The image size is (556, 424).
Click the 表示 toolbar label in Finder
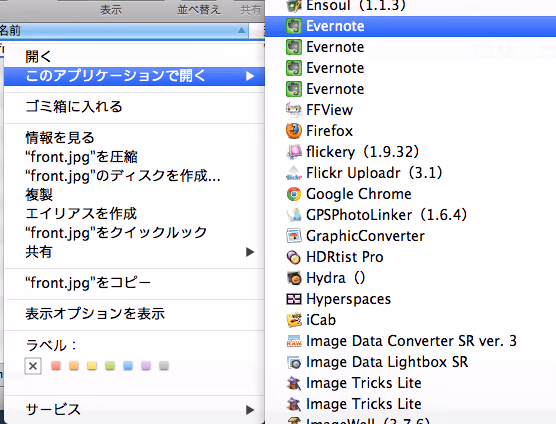click(x=111, y=10)
